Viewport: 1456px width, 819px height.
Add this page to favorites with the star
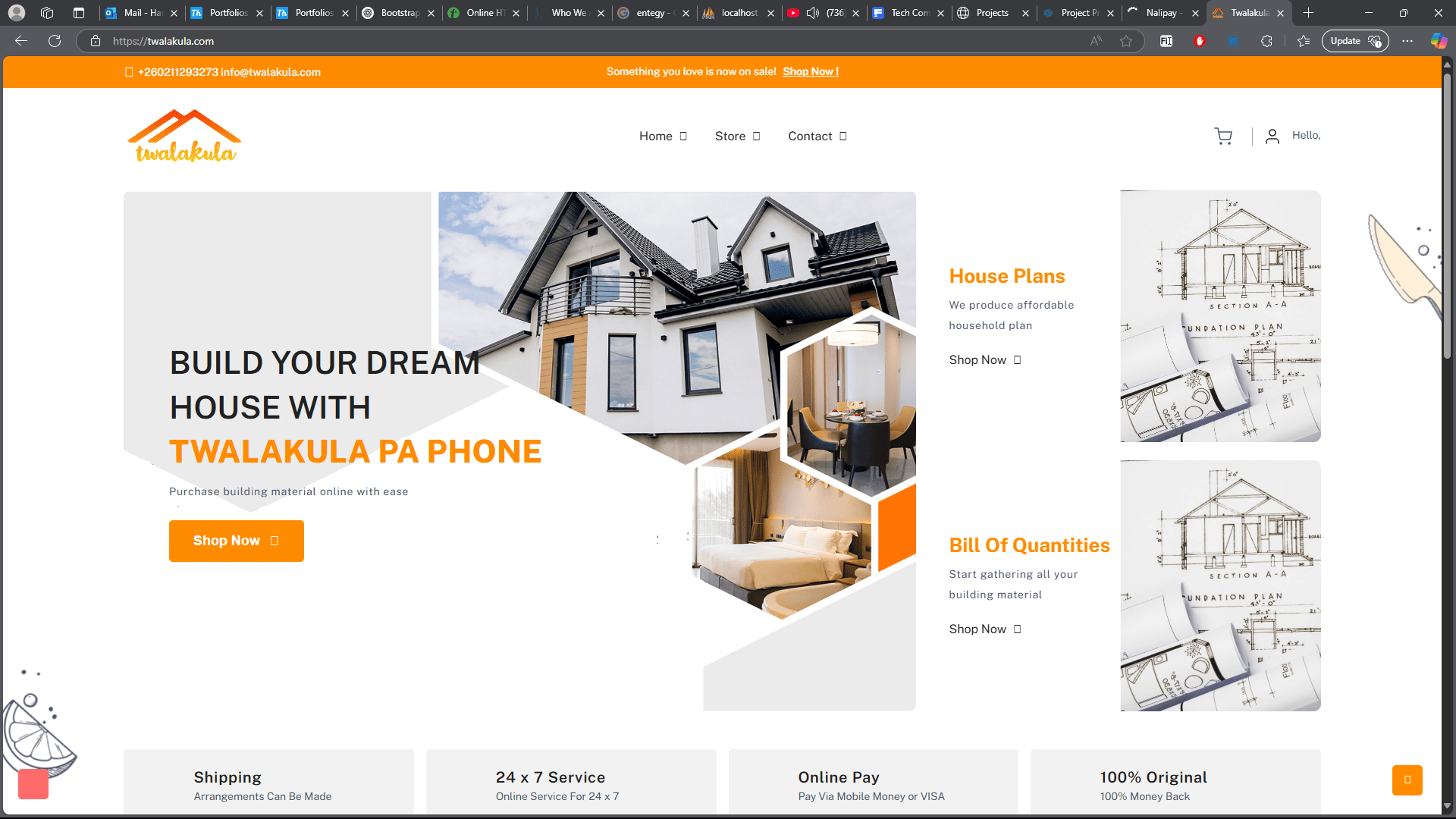[1126, 41]
